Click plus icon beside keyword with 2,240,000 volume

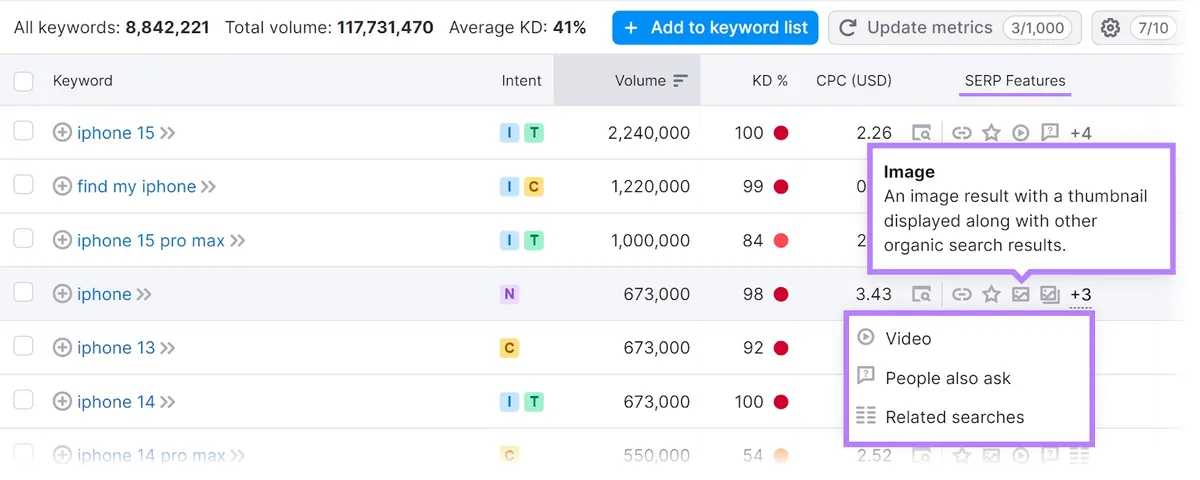(62, 132)
